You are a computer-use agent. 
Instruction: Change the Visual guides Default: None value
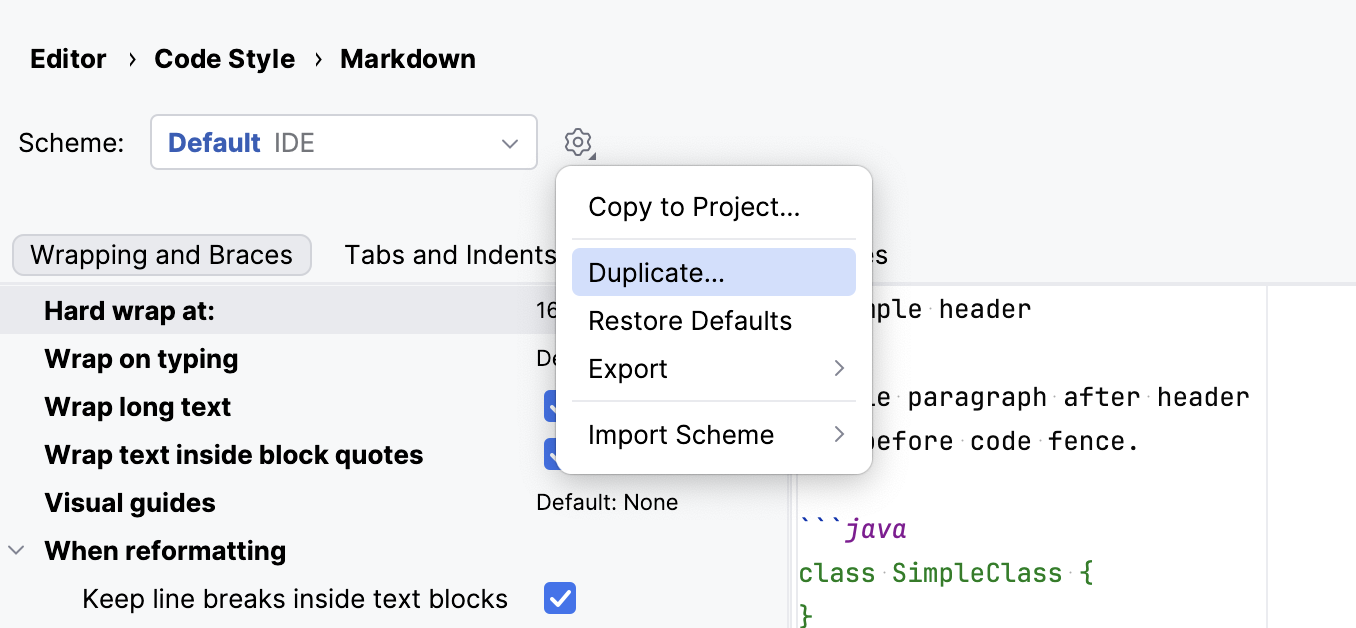pos(607,502)
